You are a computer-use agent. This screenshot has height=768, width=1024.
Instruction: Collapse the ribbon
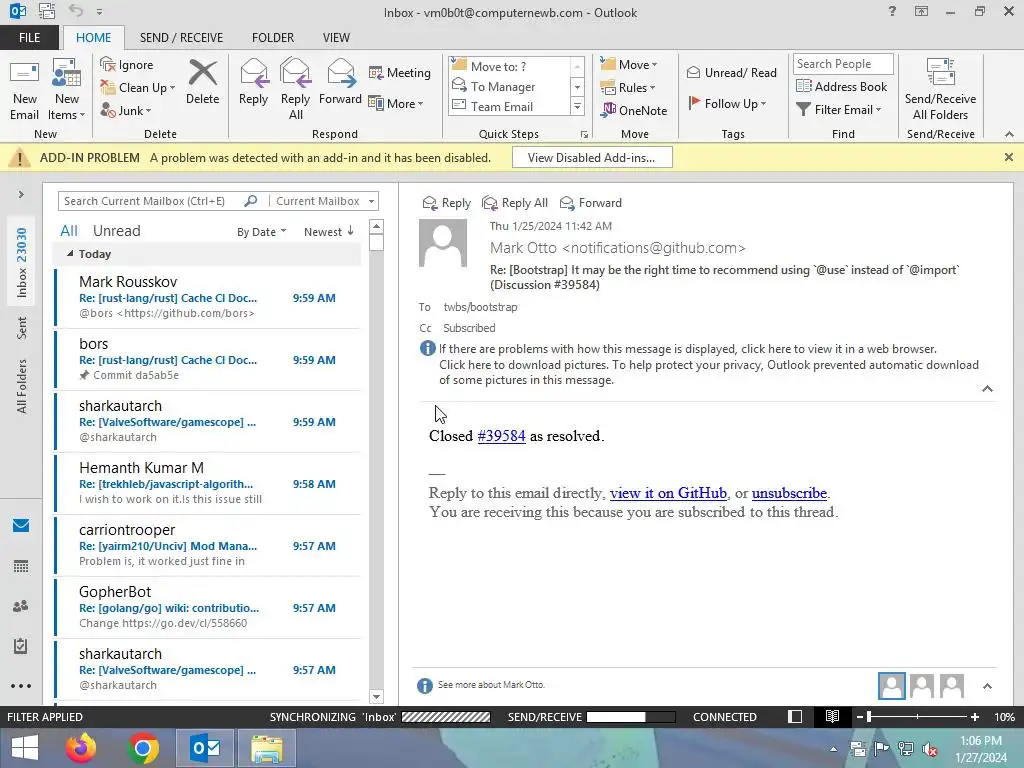1009,135
